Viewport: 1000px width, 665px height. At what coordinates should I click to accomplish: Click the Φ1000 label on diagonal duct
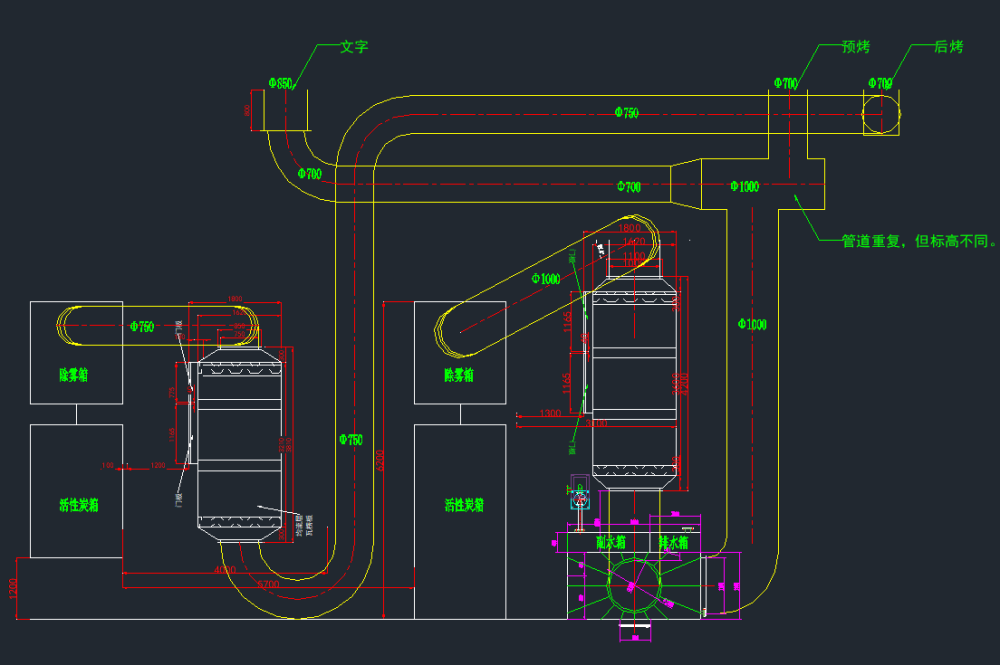tap(546, 279)
